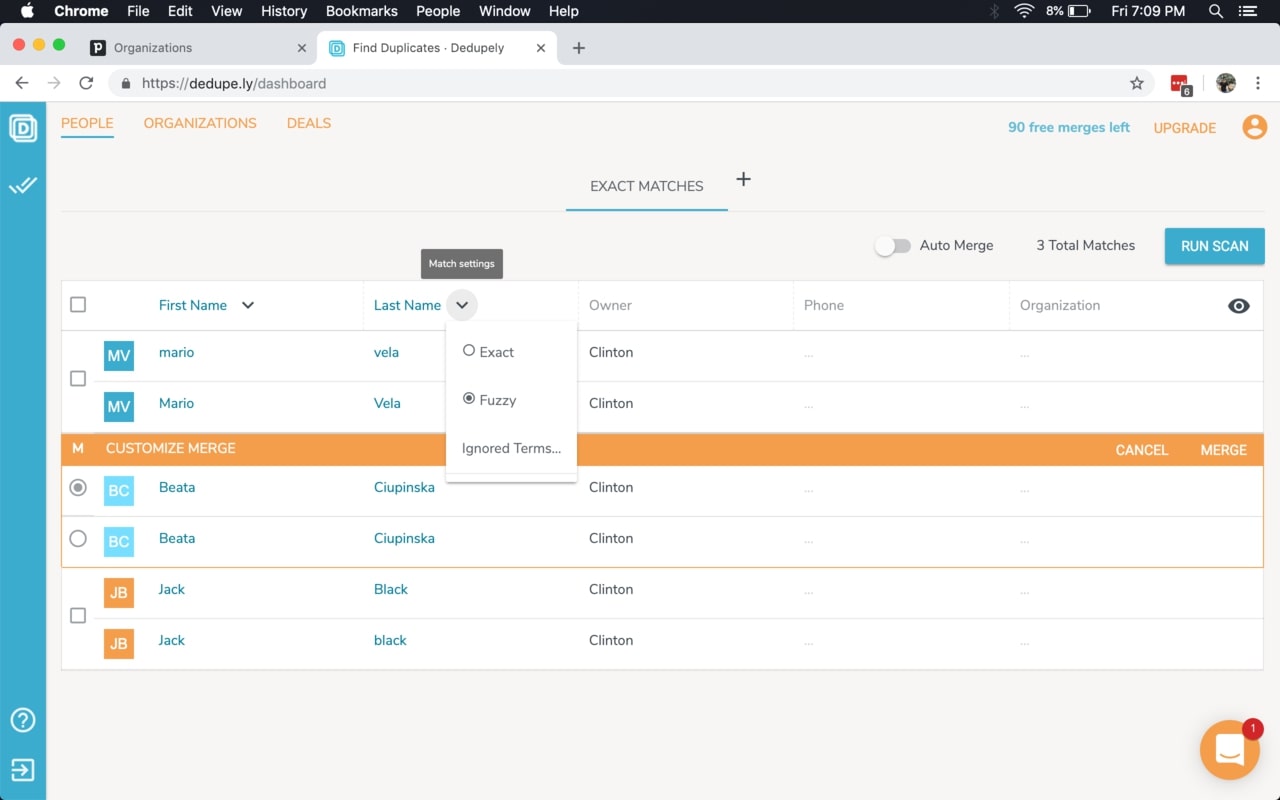
Task: Check the select-all checkbox in table header
Action: 78,305
